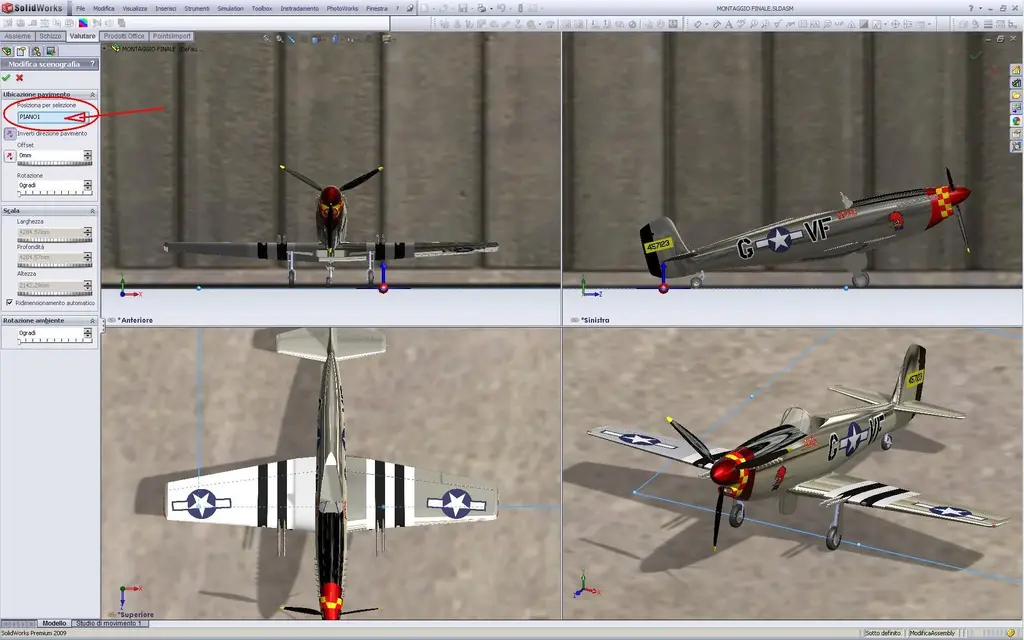This screenshot has height=640, width=1024.
Task: Collapse the Ubicazione pavimento section
Action: [92, 95]
